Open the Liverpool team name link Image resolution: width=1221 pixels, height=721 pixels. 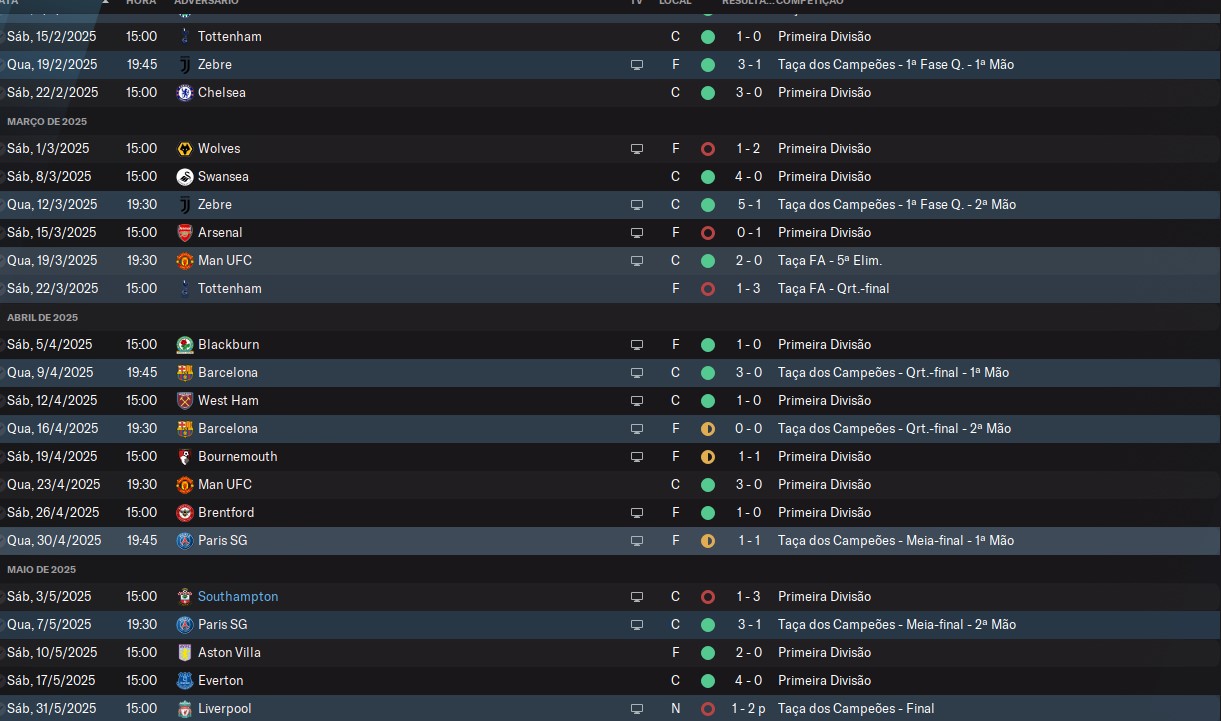[224, 708]
